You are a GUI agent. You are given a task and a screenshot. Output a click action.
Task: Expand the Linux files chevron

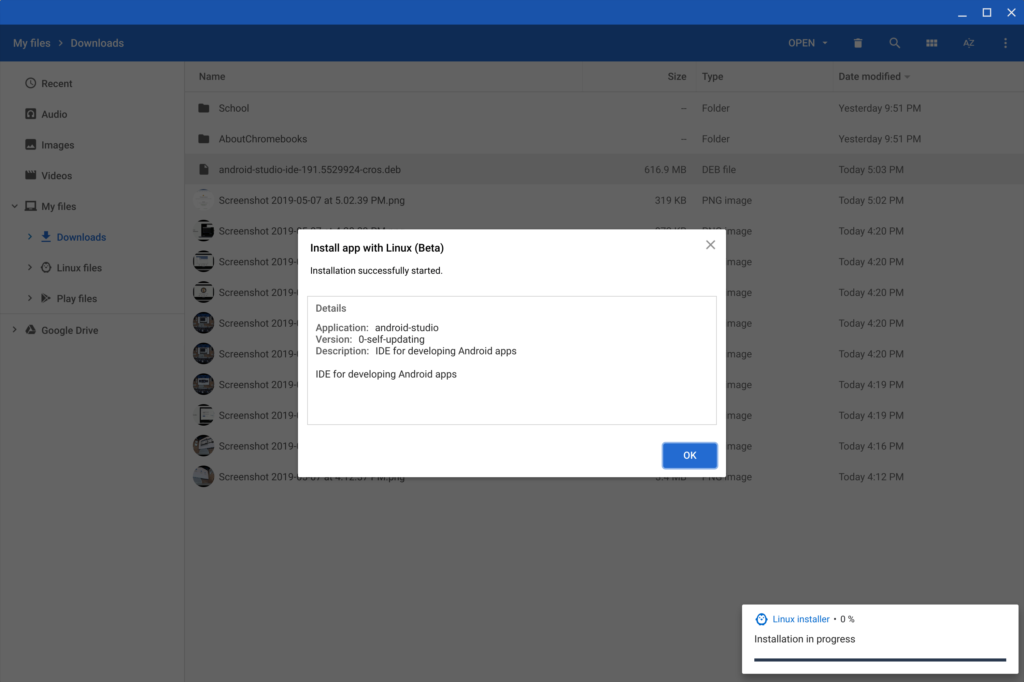click(29, 267)
